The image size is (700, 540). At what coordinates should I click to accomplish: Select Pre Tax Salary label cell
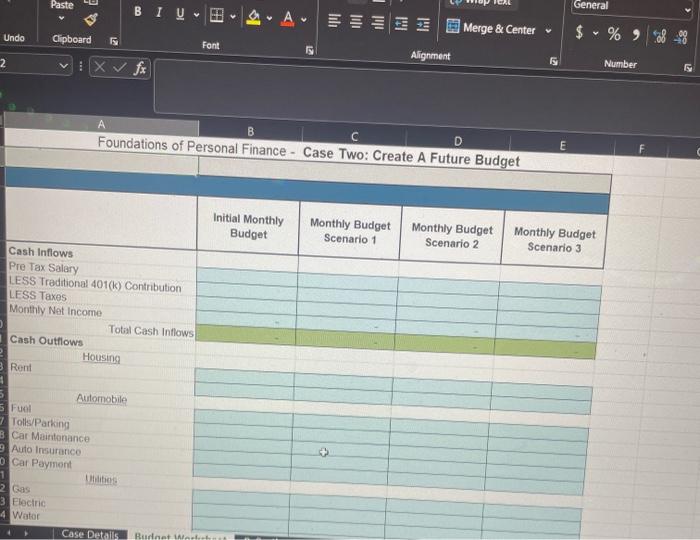pyautogui.click(x=44, y=267)
